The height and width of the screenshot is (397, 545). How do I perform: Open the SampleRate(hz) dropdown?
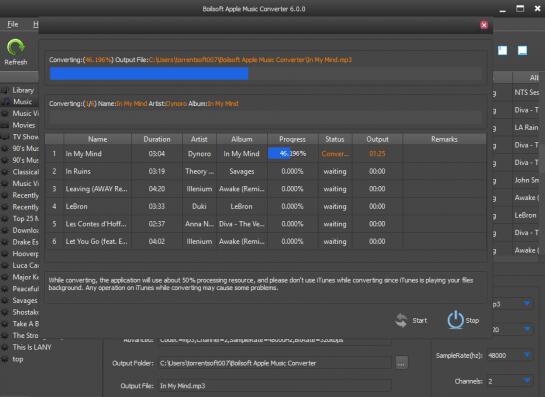[509, 355]
